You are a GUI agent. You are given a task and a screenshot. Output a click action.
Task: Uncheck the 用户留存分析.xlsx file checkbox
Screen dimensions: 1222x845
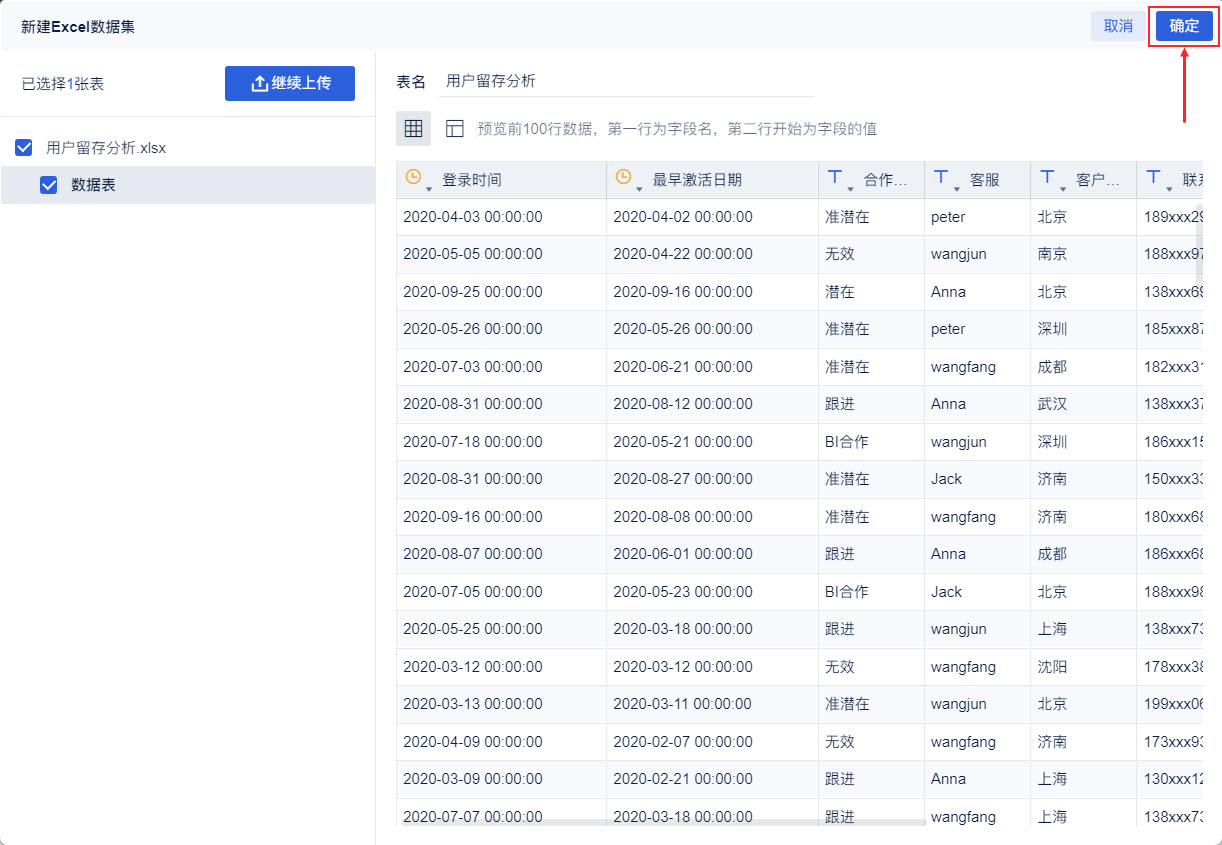tap(24, 148)
